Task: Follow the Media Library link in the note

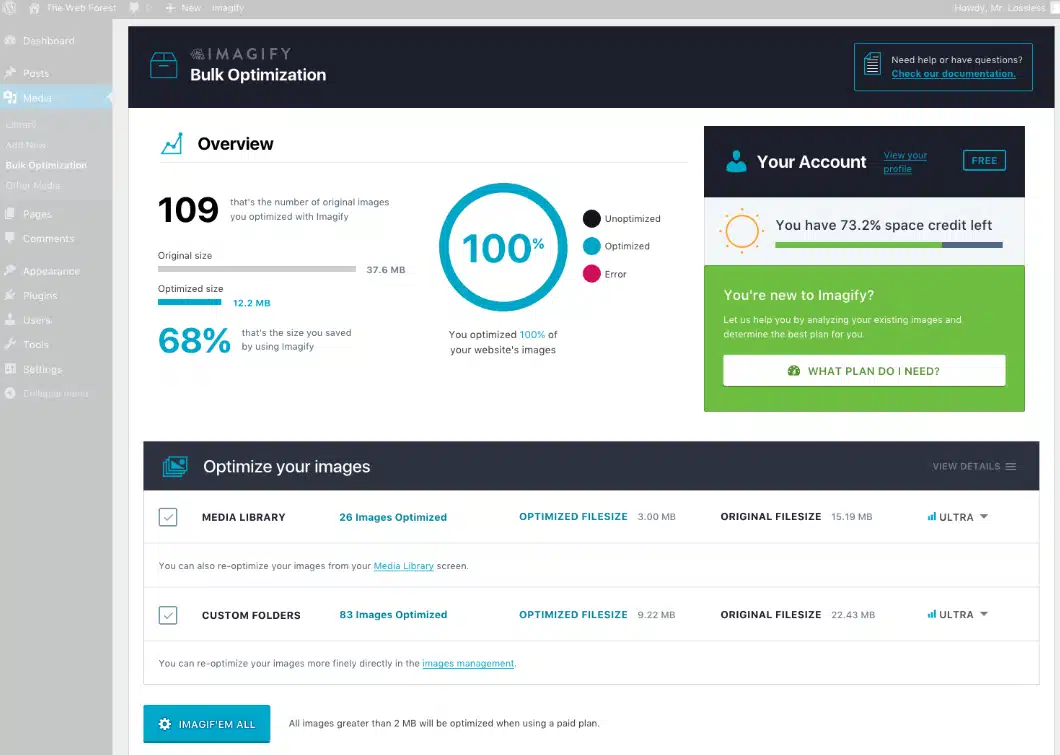Action: (404, 566)
